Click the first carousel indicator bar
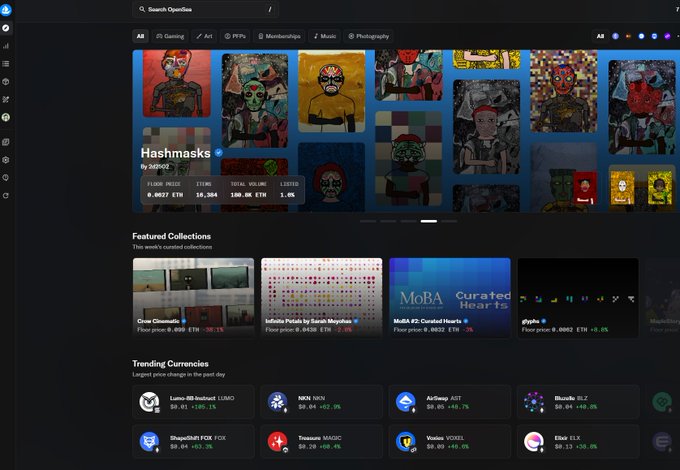Viewport: 680px width, 470px height. [368, 220]
